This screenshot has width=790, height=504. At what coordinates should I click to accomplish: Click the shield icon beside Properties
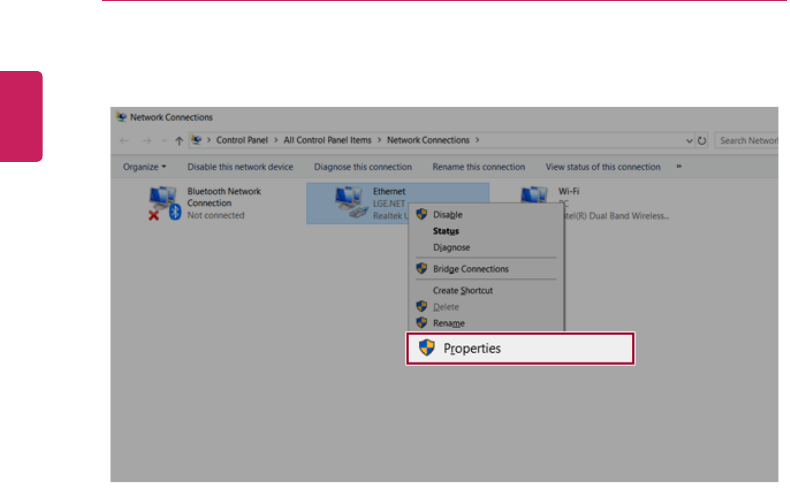(x=427, y=347)
